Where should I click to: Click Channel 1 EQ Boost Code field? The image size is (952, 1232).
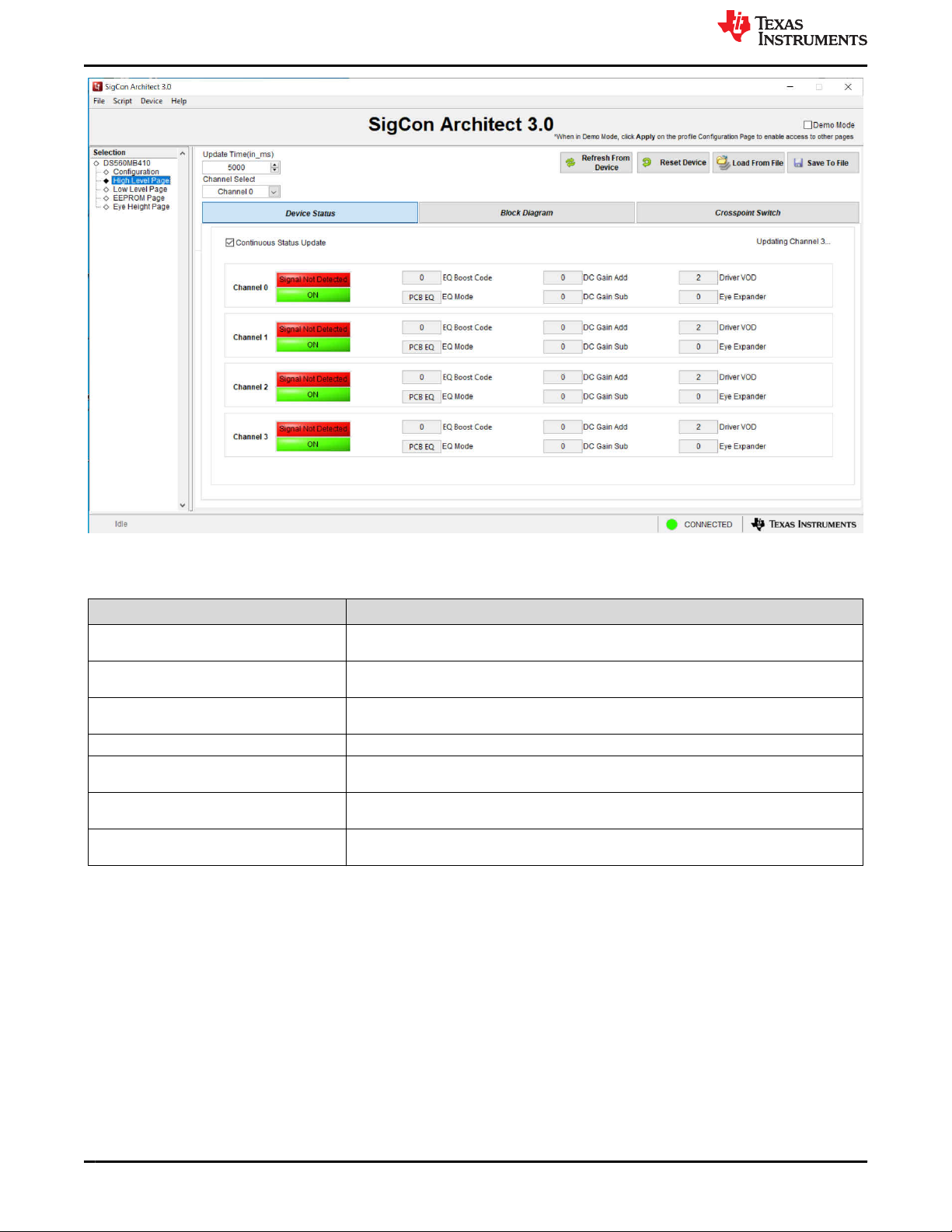pyautogui.click(x=421, y=327)
